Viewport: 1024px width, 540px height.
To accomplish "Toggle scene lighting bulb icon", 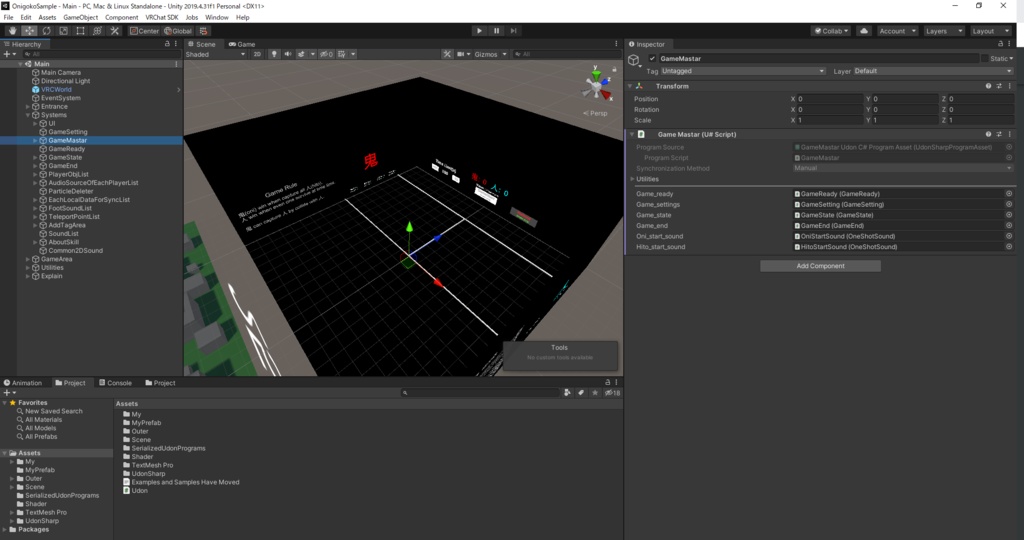I will 274,54.
